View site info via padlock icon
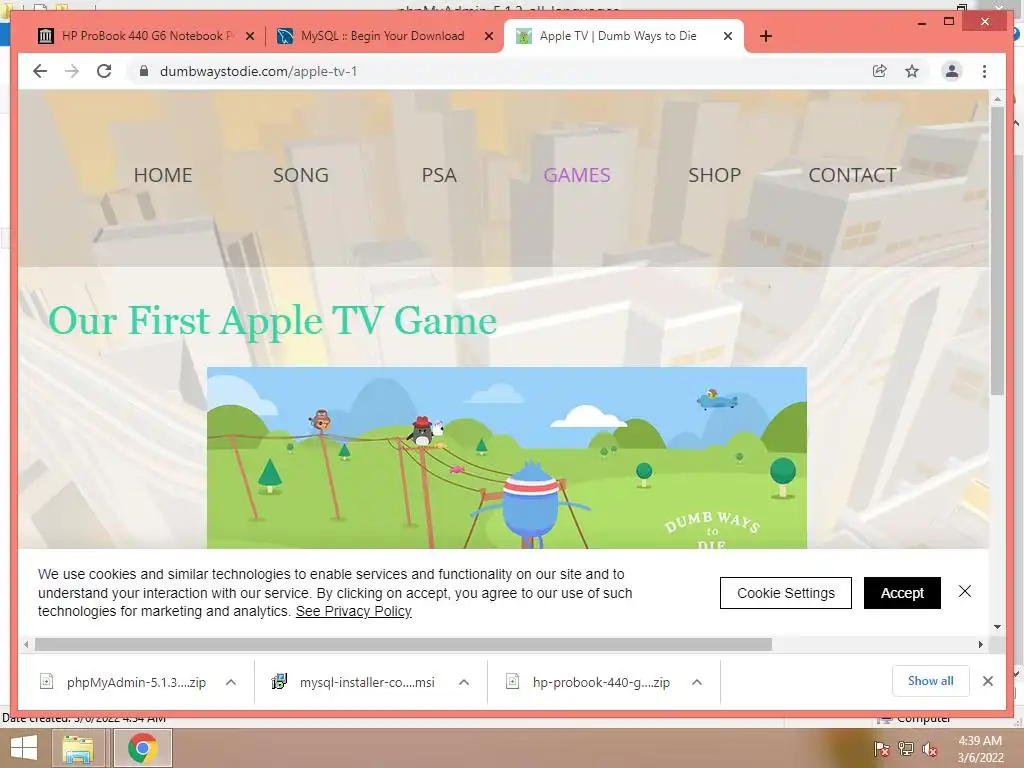 coord(144,71)
